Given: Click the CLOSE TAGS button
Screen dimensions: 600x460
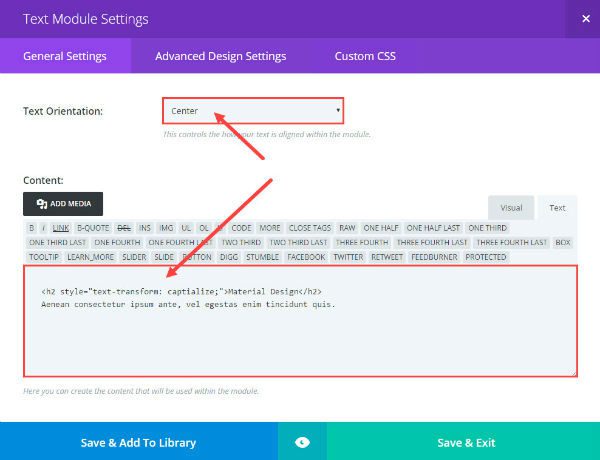Looking at the screenshot, I should (310, 228).
